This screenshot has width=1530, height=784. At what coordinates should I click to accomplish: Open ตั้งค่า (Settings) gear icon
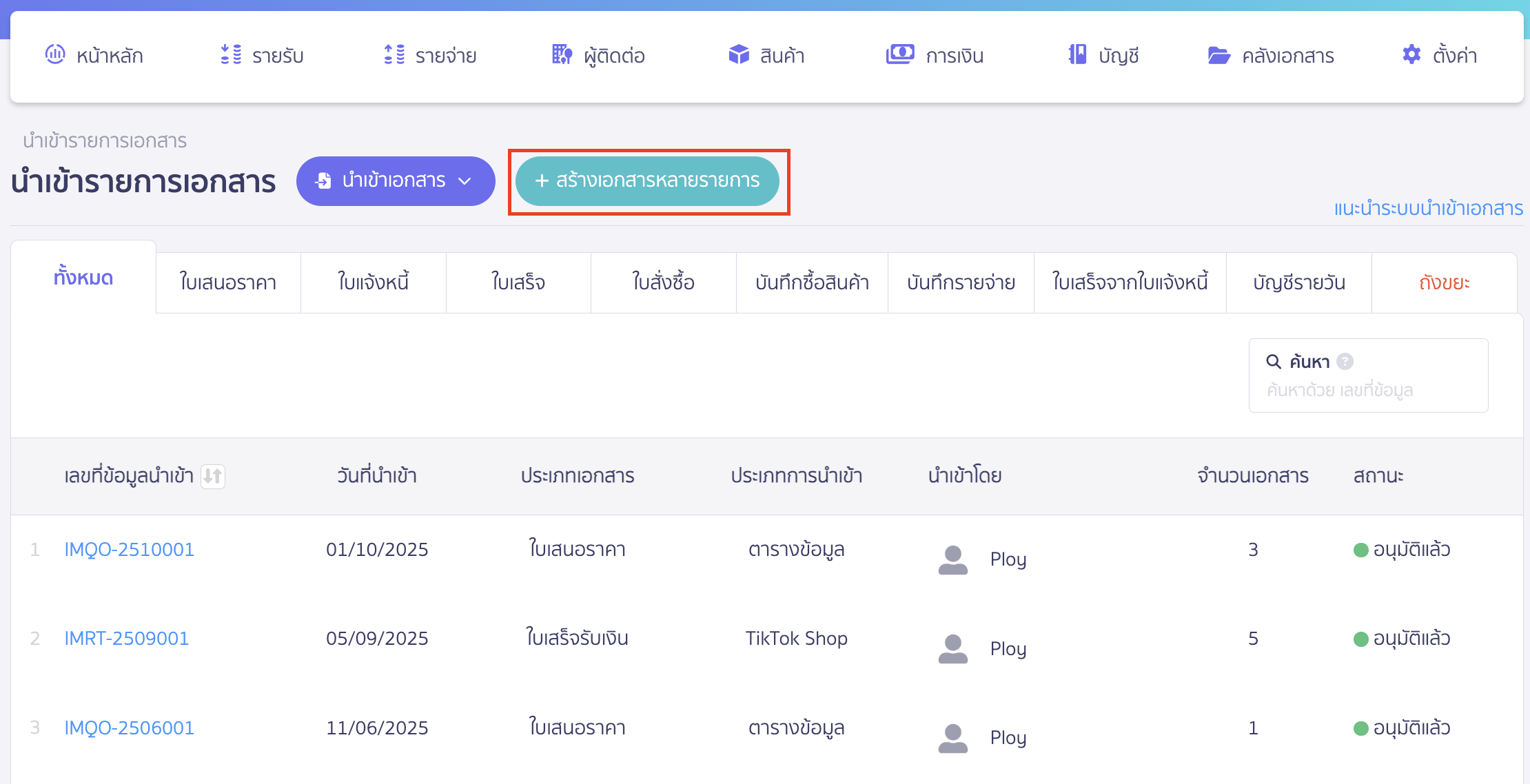coord(1411,54)
